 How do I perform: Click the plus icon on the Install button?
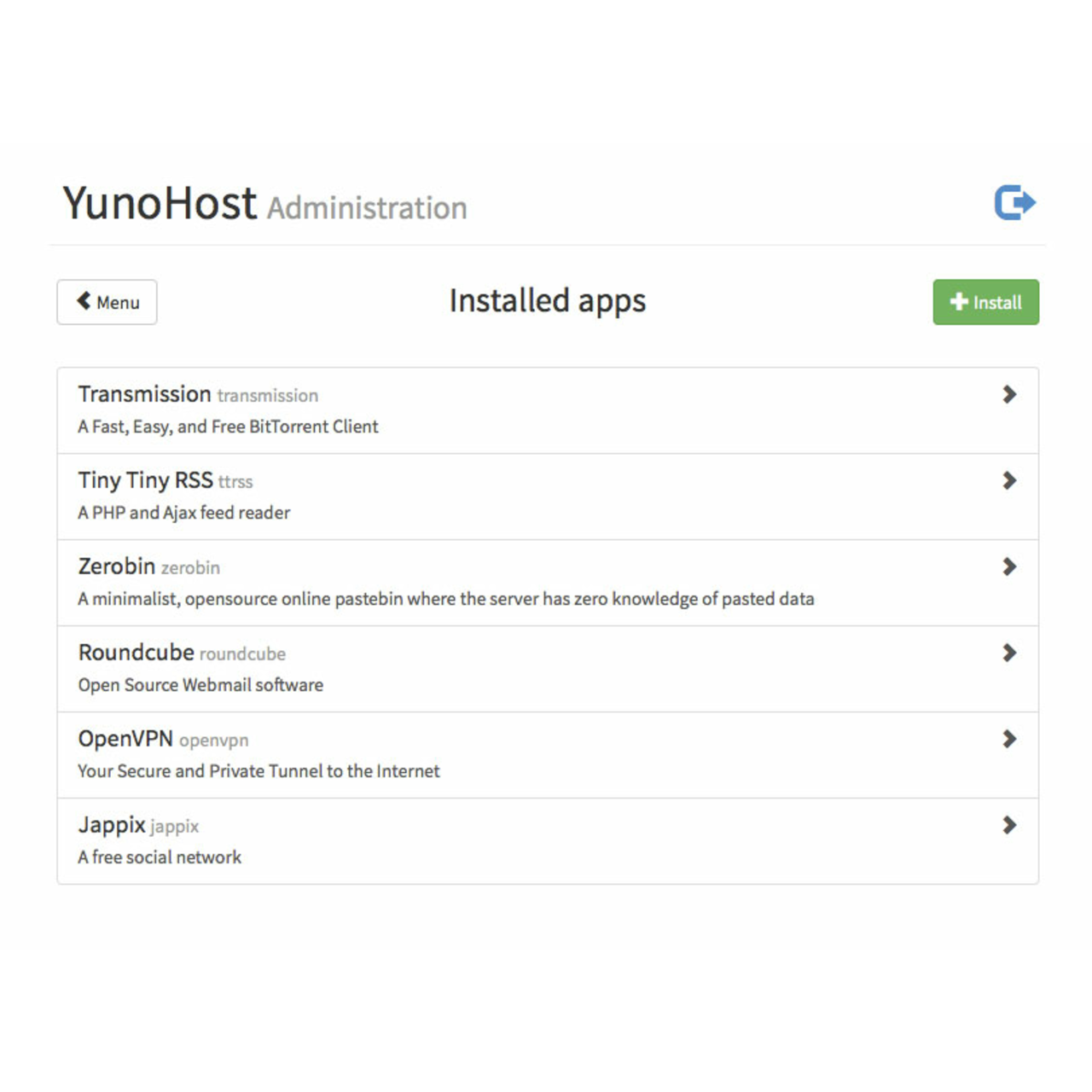[x=959, y=302]
